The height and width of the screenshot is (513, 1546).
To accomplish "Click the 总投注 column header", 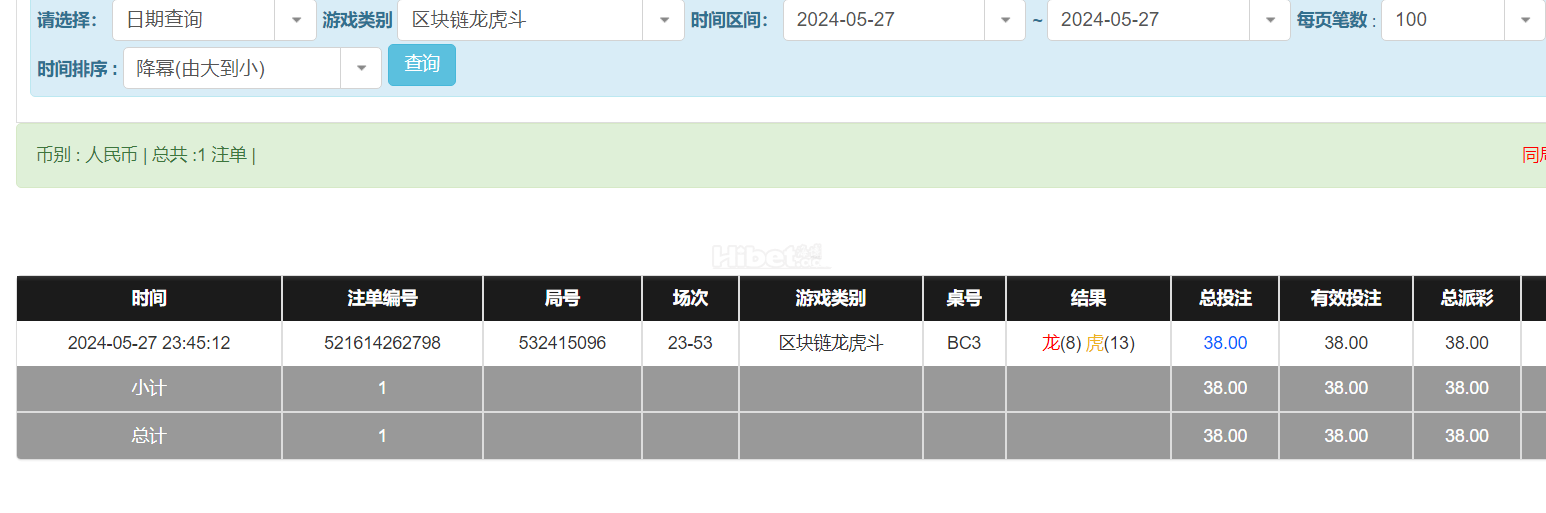I will point(1225,298).
